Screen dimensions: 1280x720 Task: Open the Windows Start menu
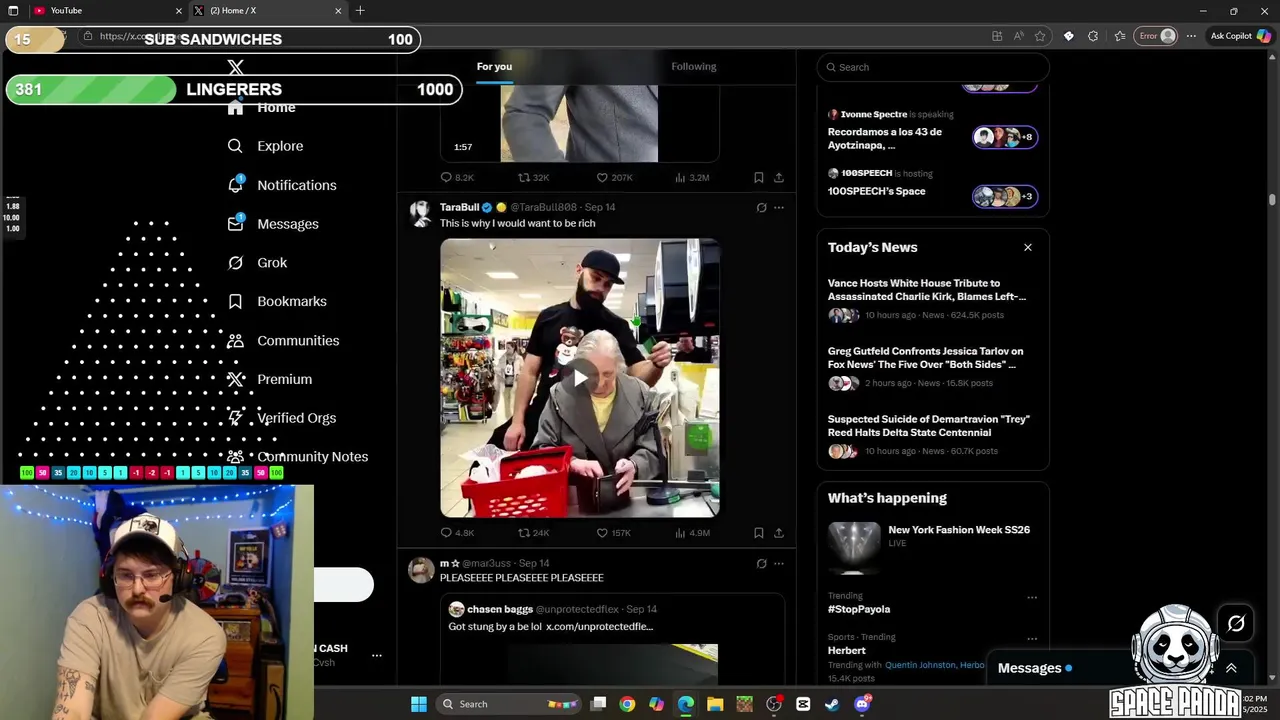point(419,704)
